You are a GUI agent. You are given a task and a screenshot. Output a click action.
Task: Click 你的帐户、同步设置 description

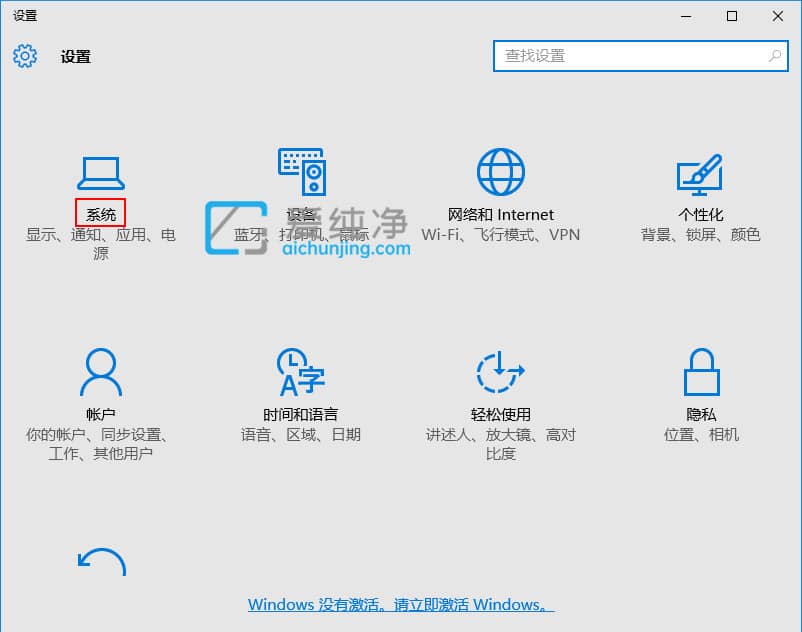click(97, 444)
